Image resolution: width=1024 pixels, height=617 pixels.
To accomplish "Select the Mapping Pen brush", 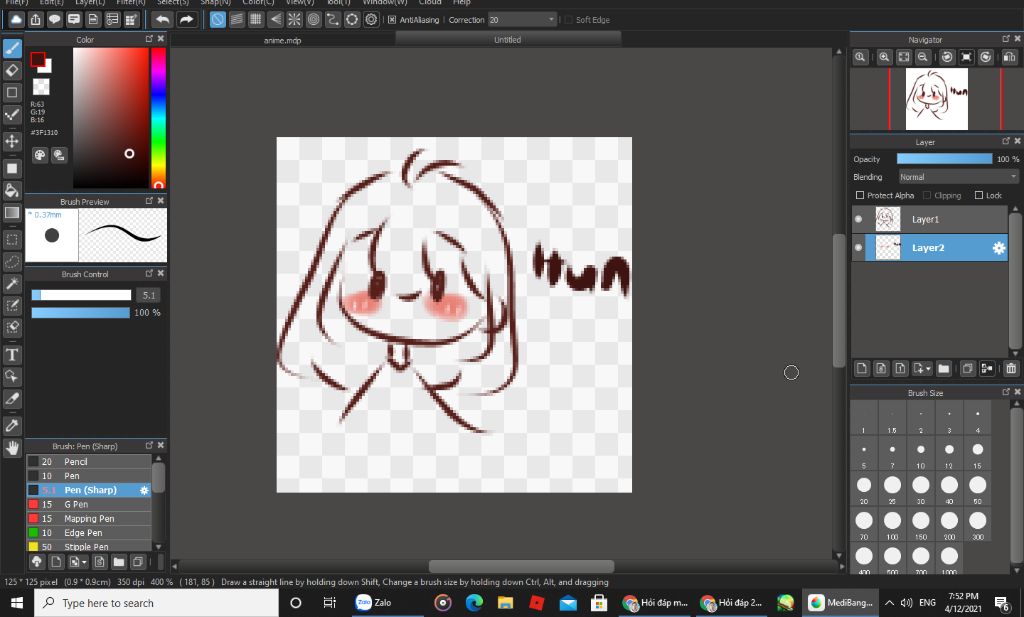I will point(89,518).
